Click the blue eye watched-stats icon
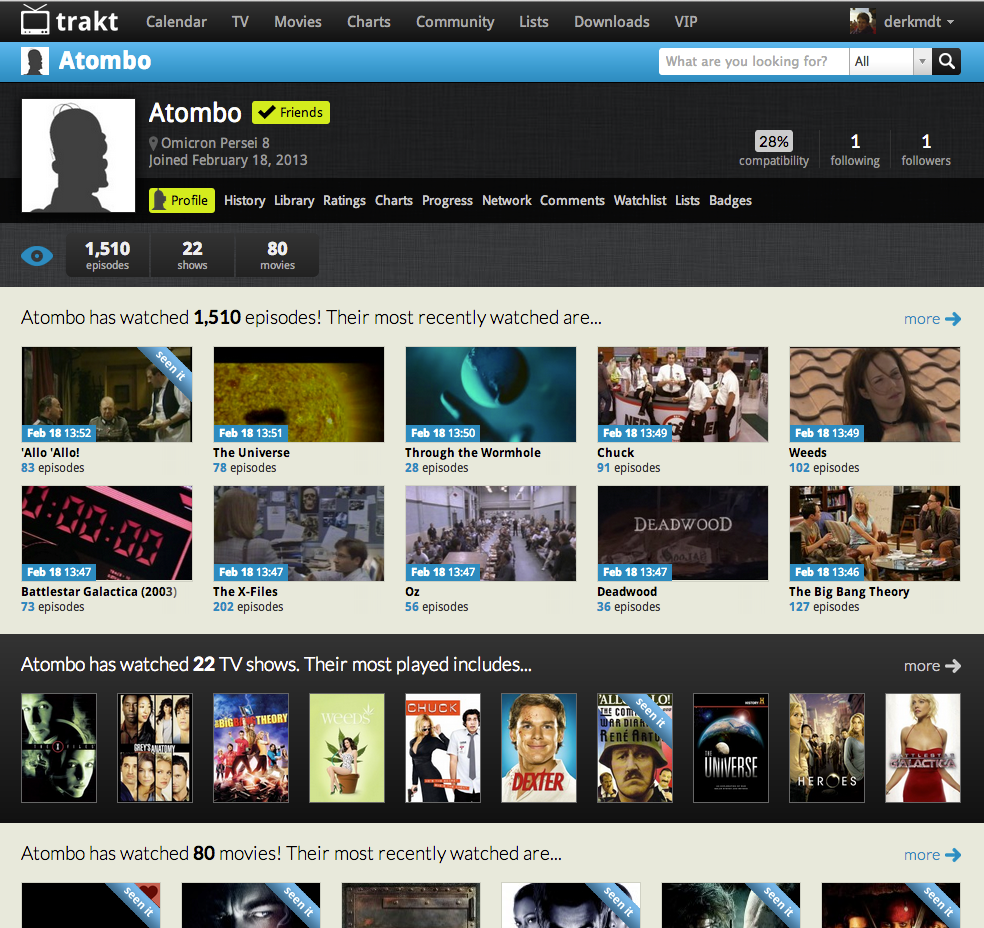 [37, 255]
